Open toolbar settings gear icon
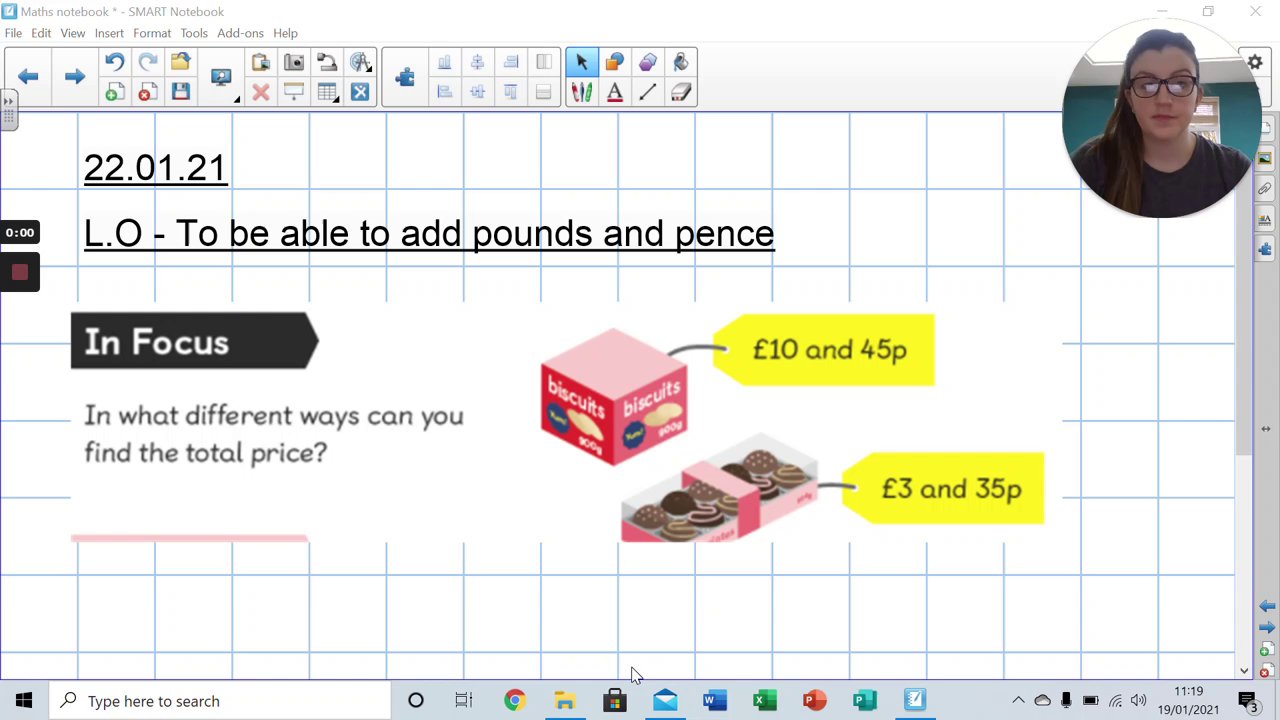 tap(1255, 62)
